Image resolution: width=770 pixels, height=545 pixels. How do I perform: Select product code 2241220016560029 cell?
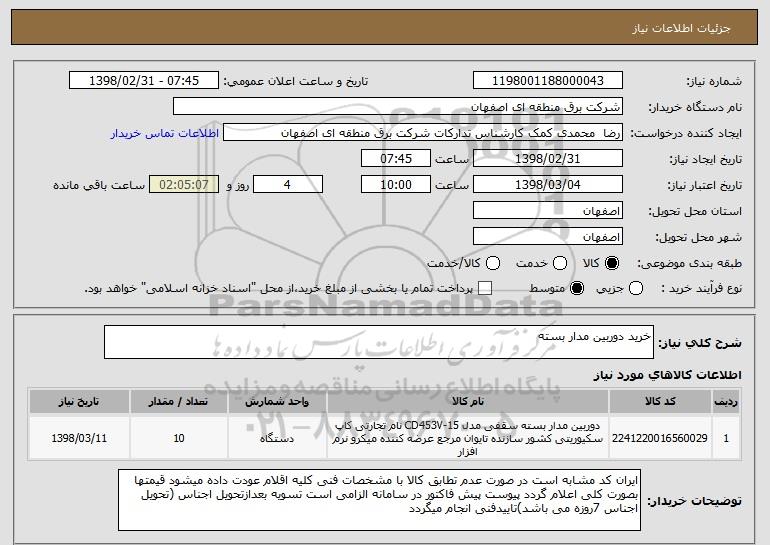pyautogui.click(x=660, y=438)
